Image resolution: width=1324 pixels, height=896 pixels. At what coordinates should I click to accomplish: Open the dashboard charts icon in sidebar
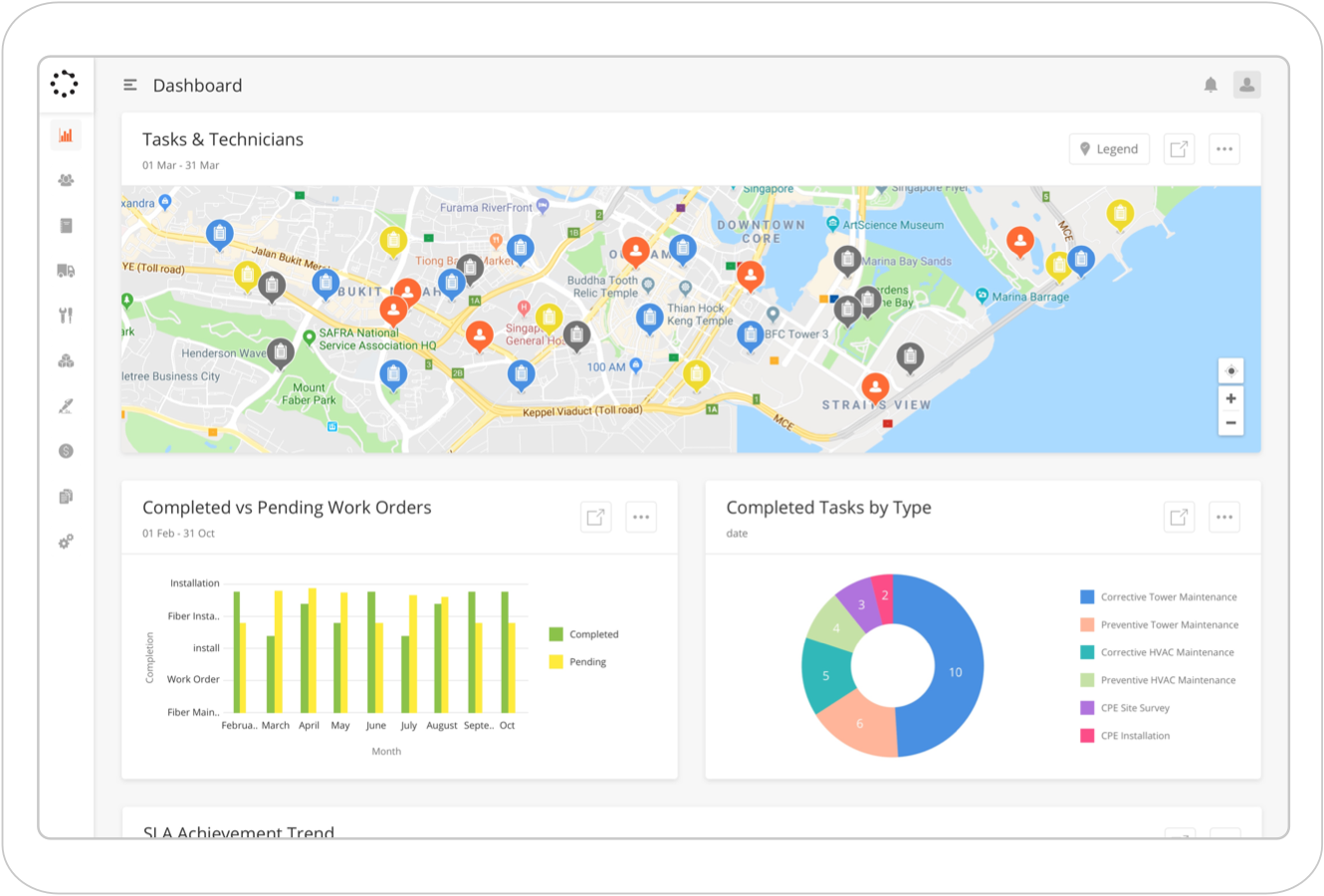pyautogui.click(x=66, y=135)
